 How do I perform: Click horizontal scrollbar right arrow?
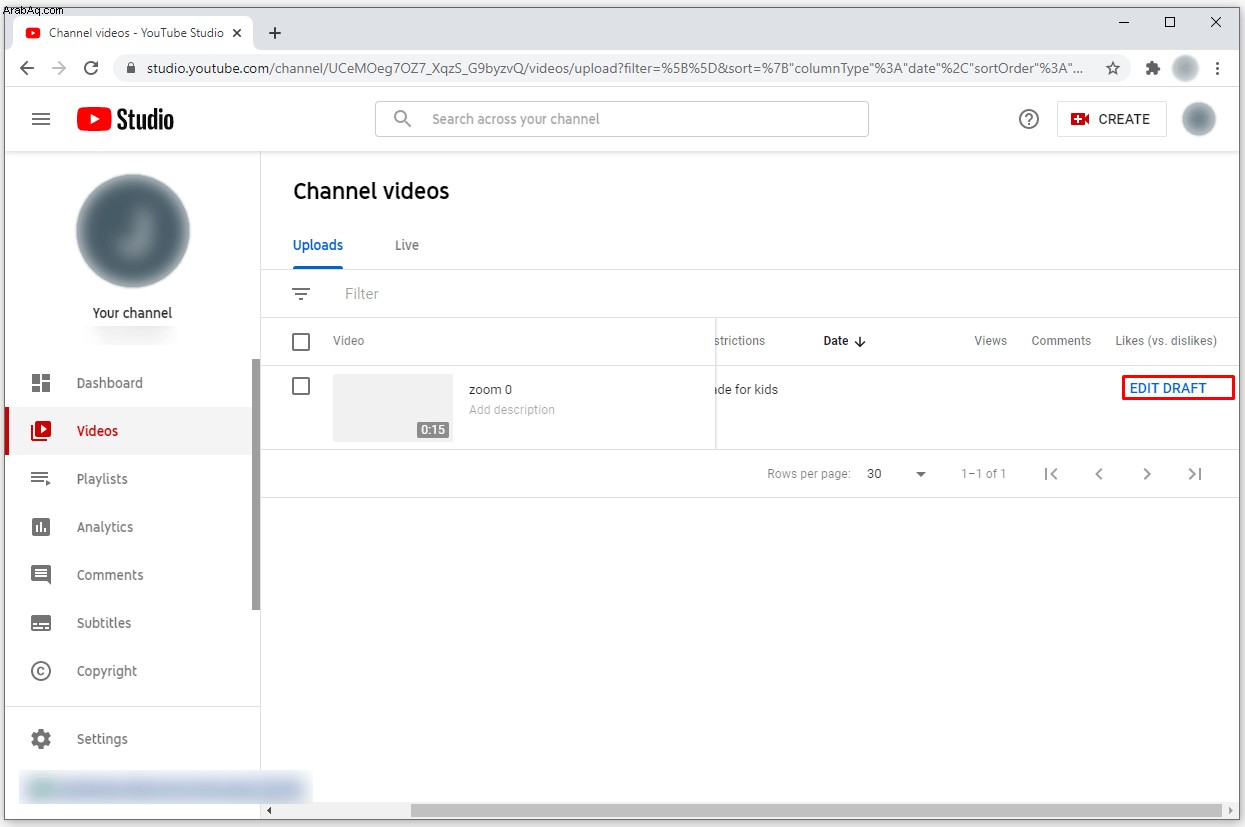[1231, 810]
